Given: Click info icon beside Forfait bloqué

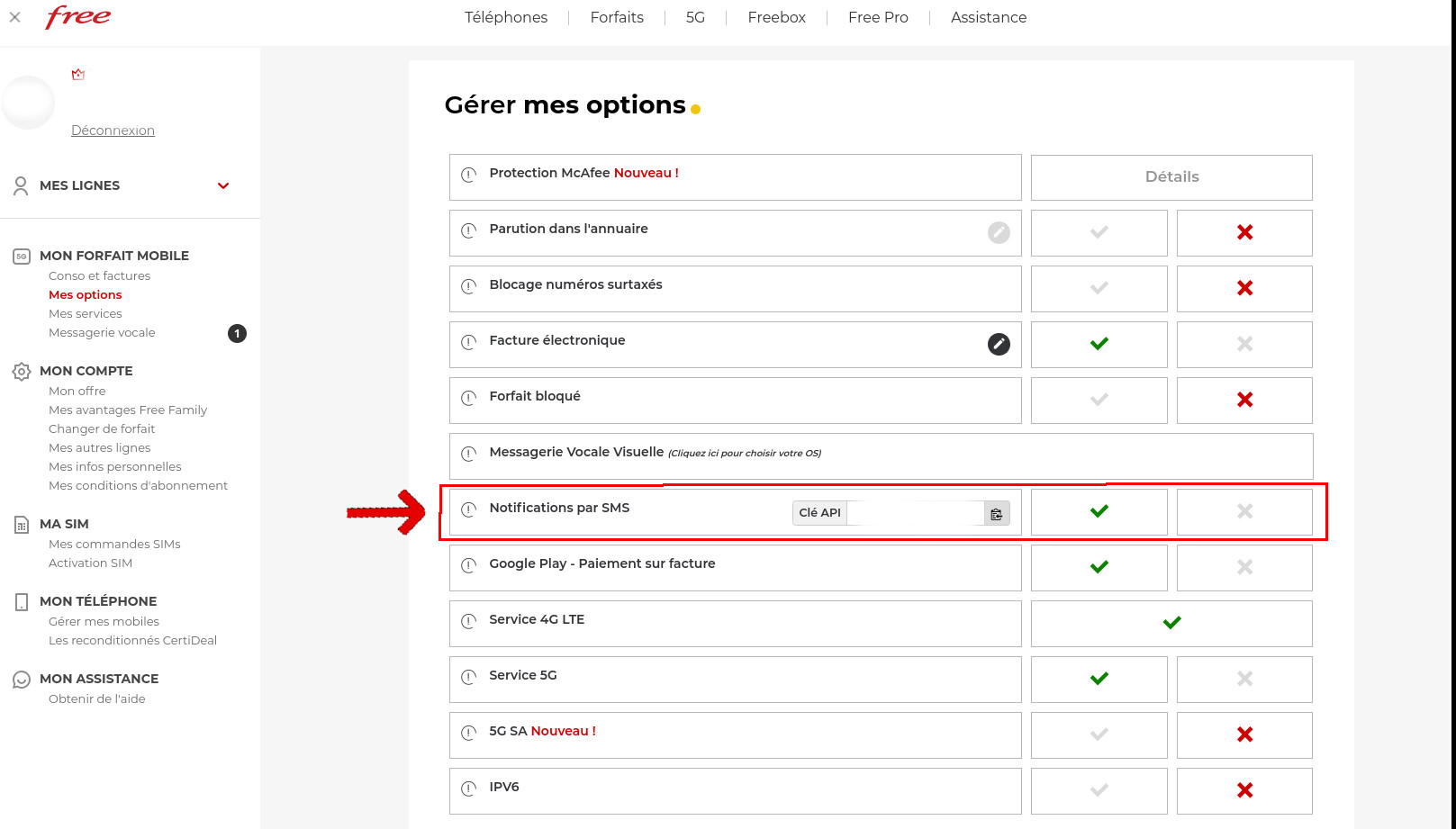Looking at the screenshot, I should [x=468, y=398].
